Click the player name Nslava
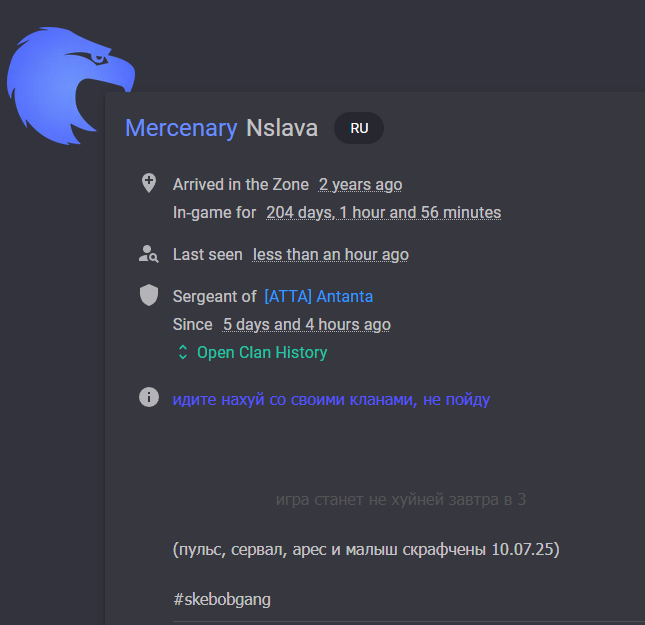The height and width of the screenshot is (625, 645). pos(282,128)
